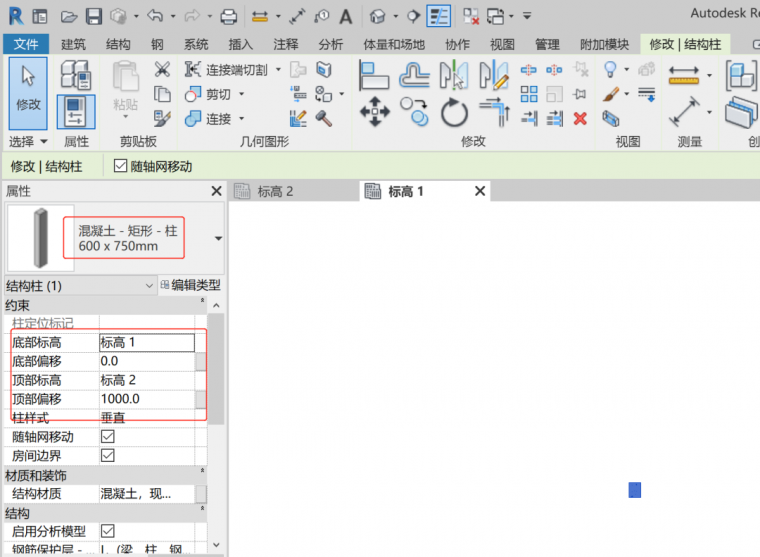Click the Print icon in quick access
The height and width of the screenshot is (557, 760).
[228, 16]
